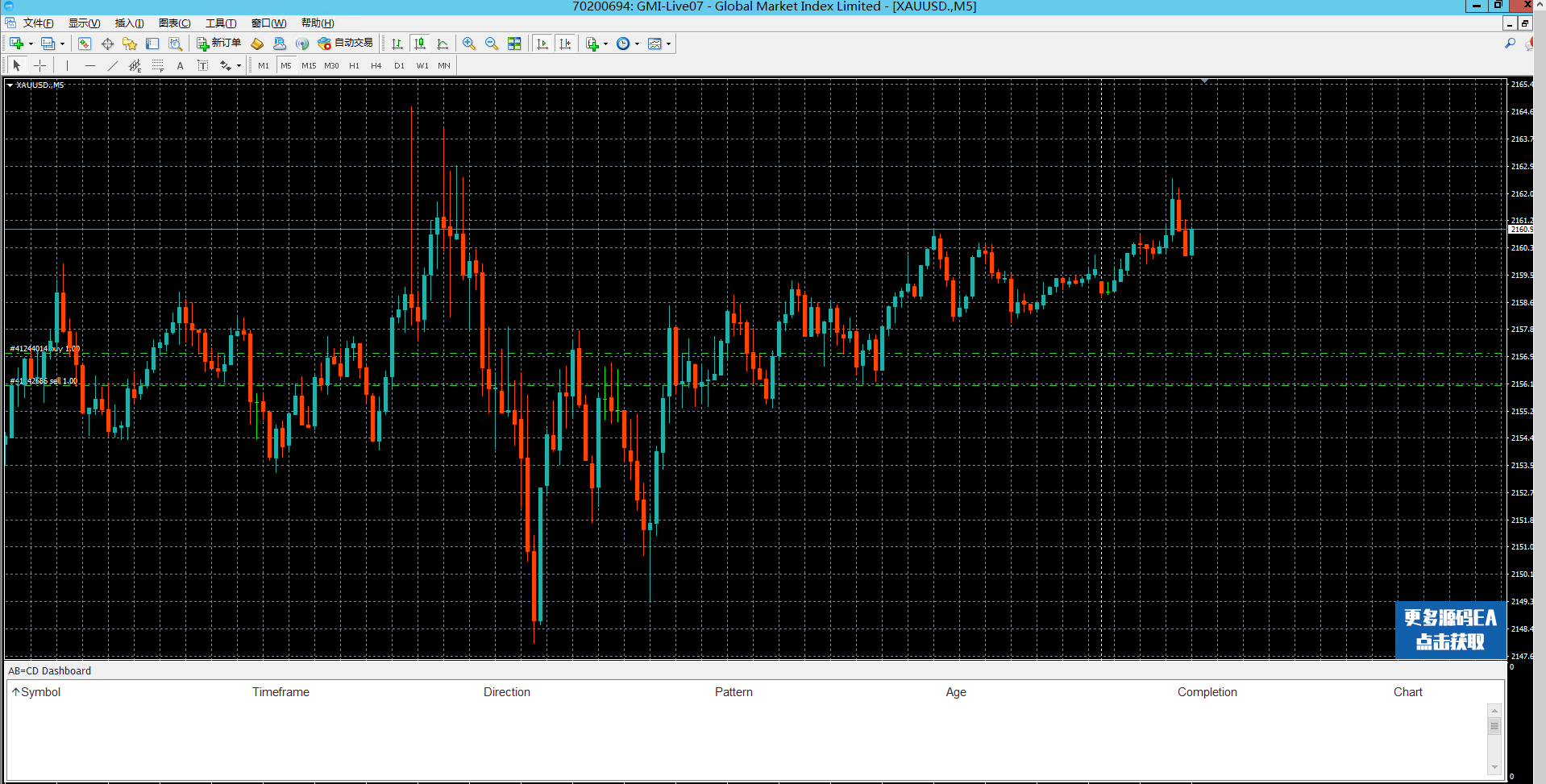Image resolution: width=1546 pixels, height=784 pixels.
Task: Open the 帮助(H) menu
Action: pyautogui.click(x=318, y=23)
